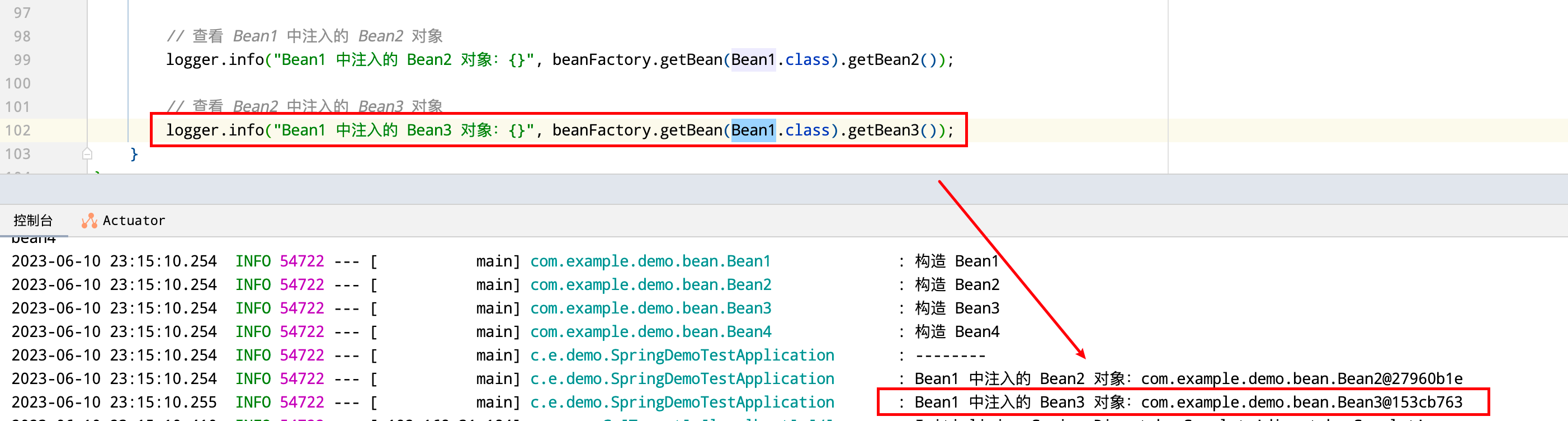
Task: Click SpringDemoTestApplication logger on dashes line
Action: (682, 355)
